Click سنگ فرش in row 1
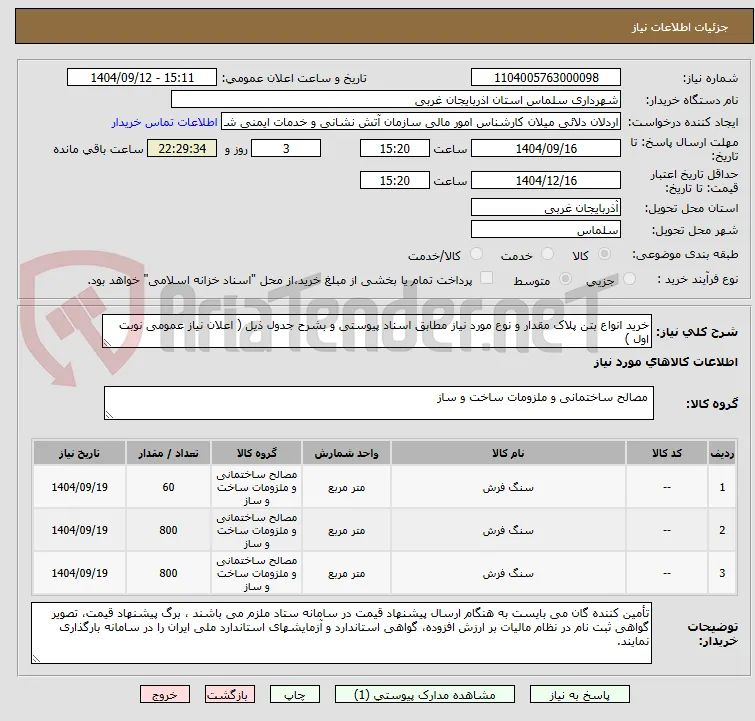755x721 pixels. (x=508, y=487)
